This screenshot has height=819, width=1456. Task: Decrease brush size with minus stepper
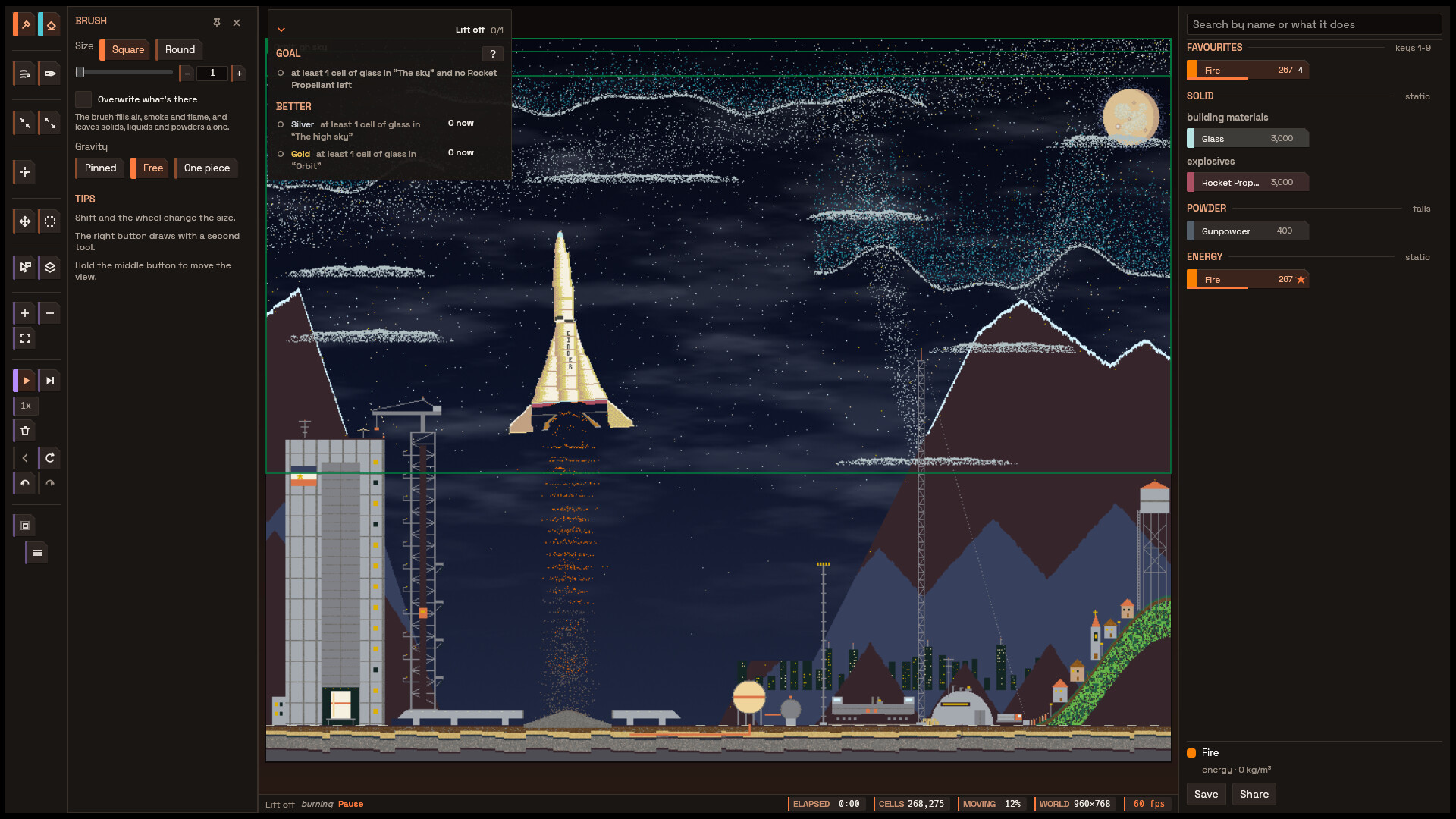[187, 74]
